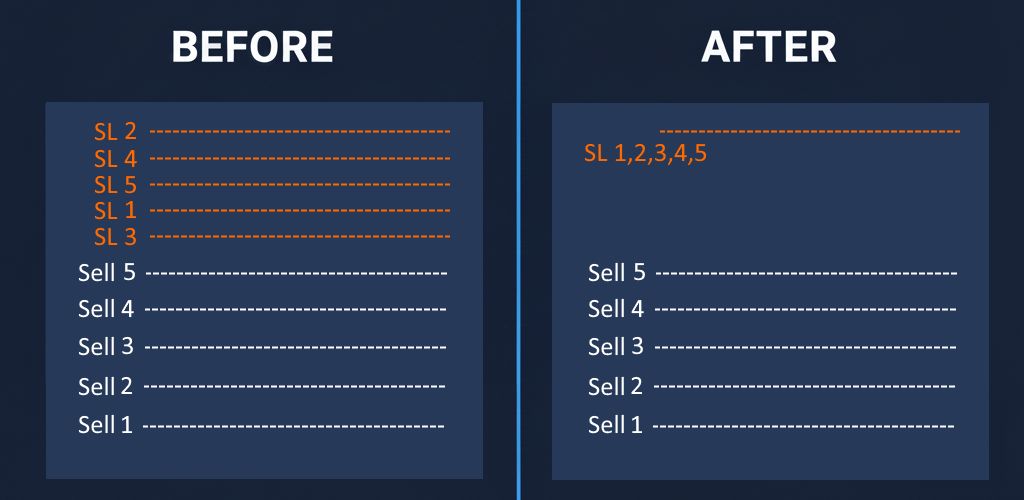The image size is (1024, 500).
Task: Select the orange SL 2 label
Action: [115, 131]
